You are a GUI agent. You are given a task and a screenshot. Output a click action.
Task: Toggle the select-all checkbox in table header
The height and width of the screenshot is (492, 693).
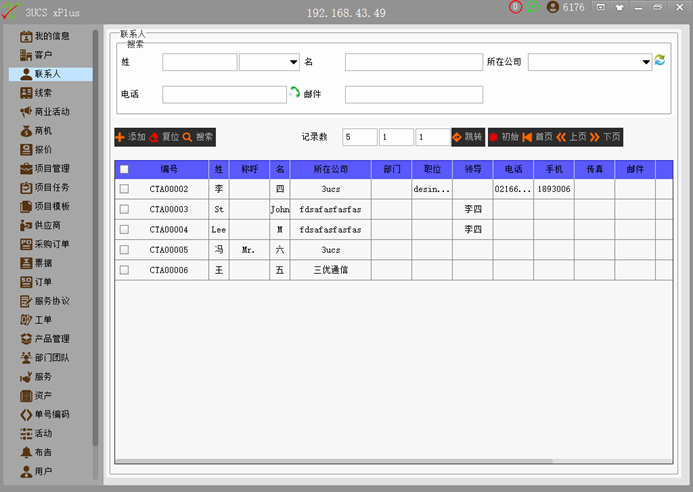tap(124, 169)
